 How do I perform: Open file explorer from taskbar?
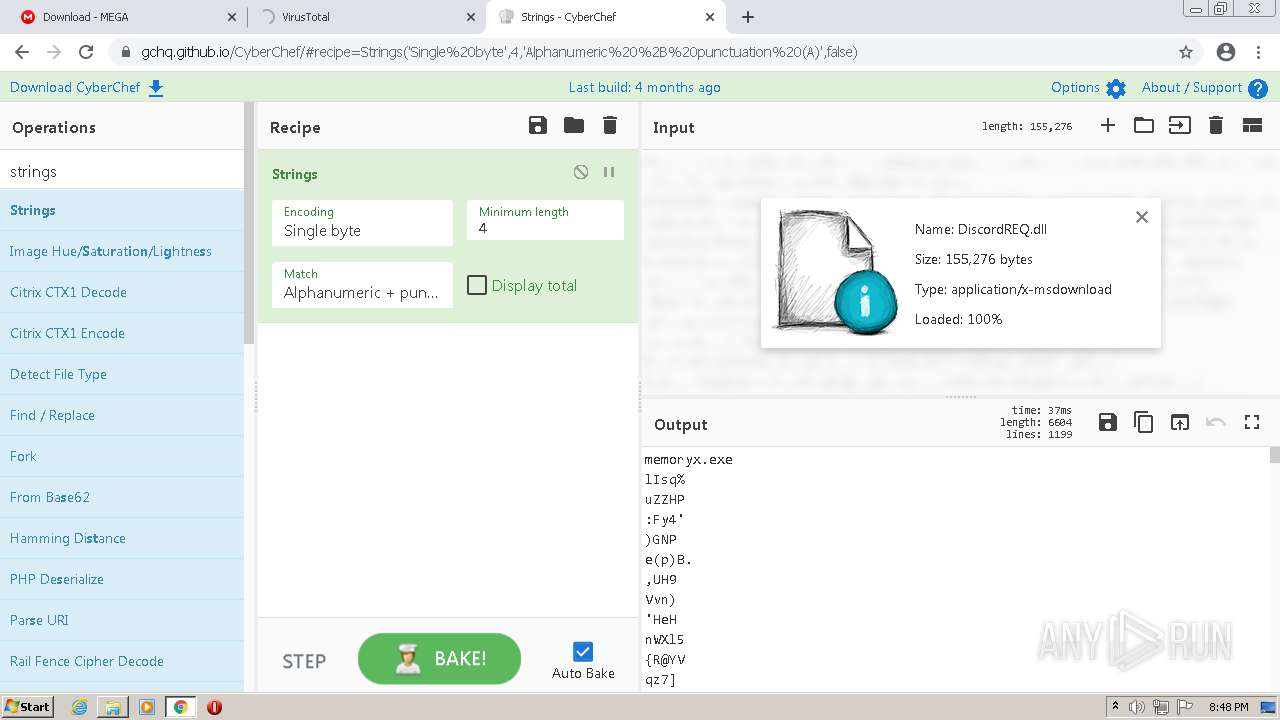[x=113, y=707]
